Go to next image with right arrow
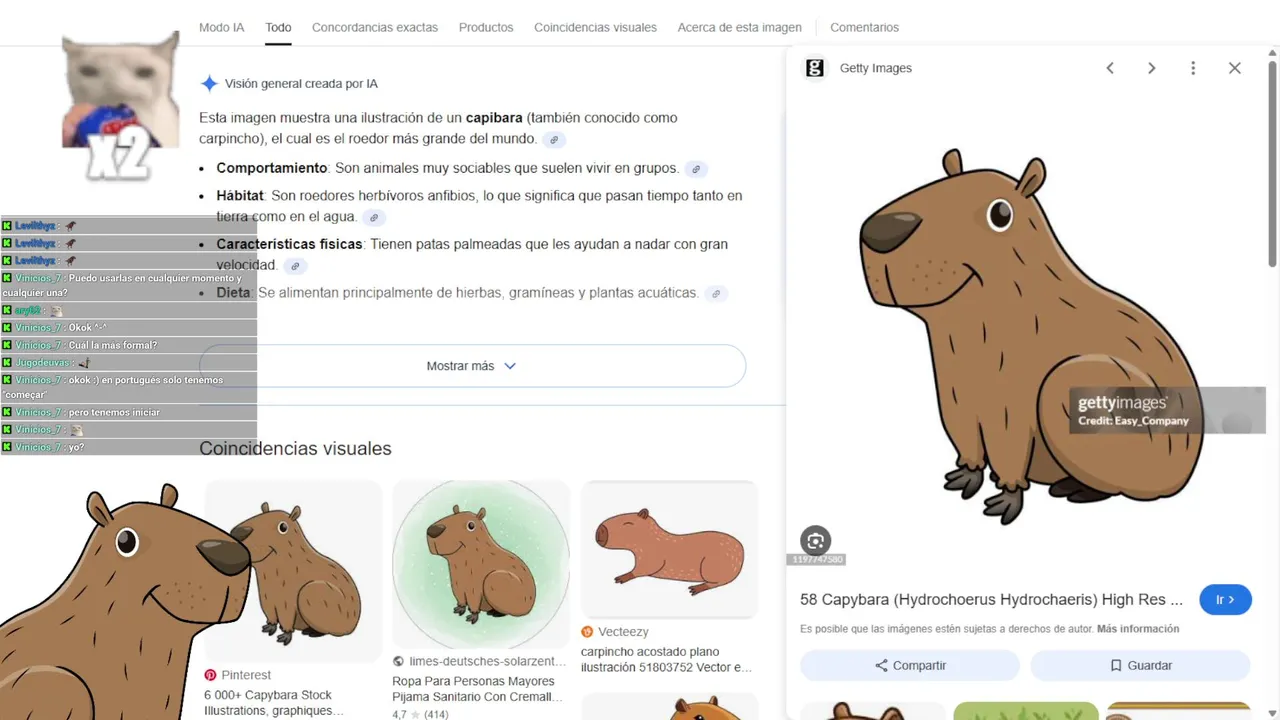 [x=1151, y=68]
